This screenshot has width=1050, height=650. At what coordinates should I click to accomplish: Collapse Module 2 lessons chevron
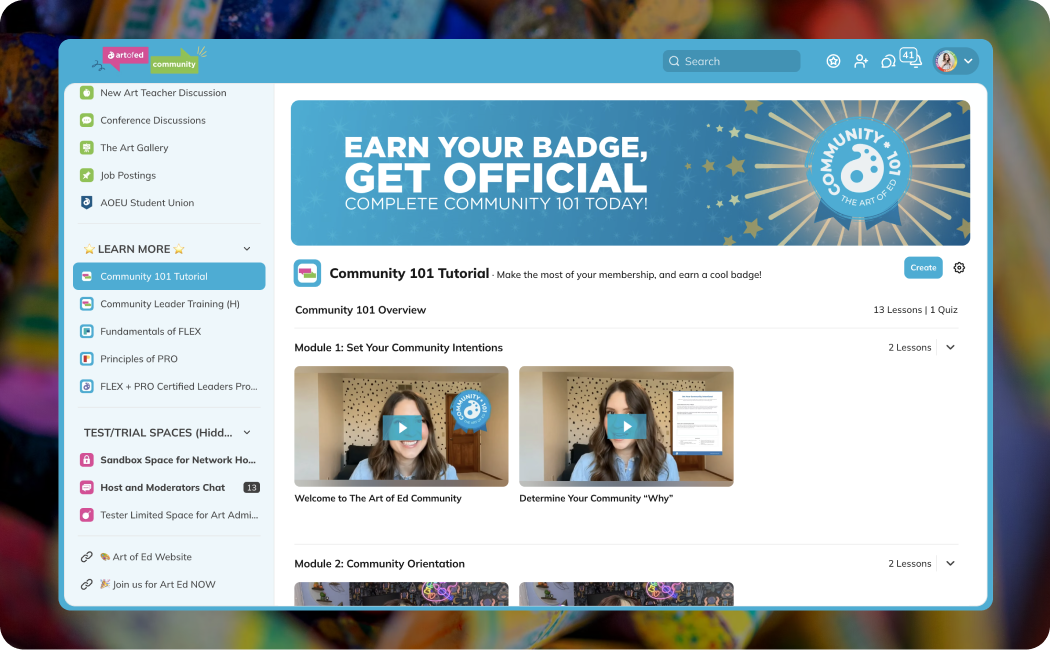tap(950, 564)
